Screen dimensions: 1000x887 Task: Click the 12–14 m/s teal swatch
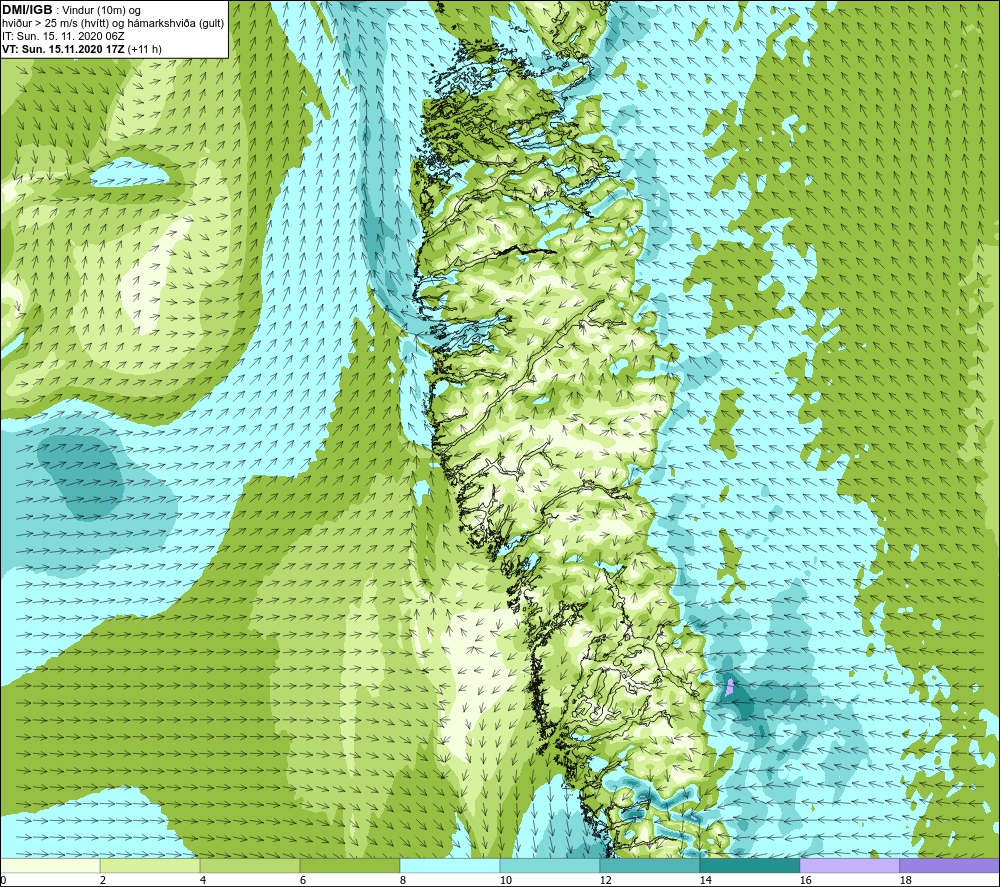[x=649, y=865]
